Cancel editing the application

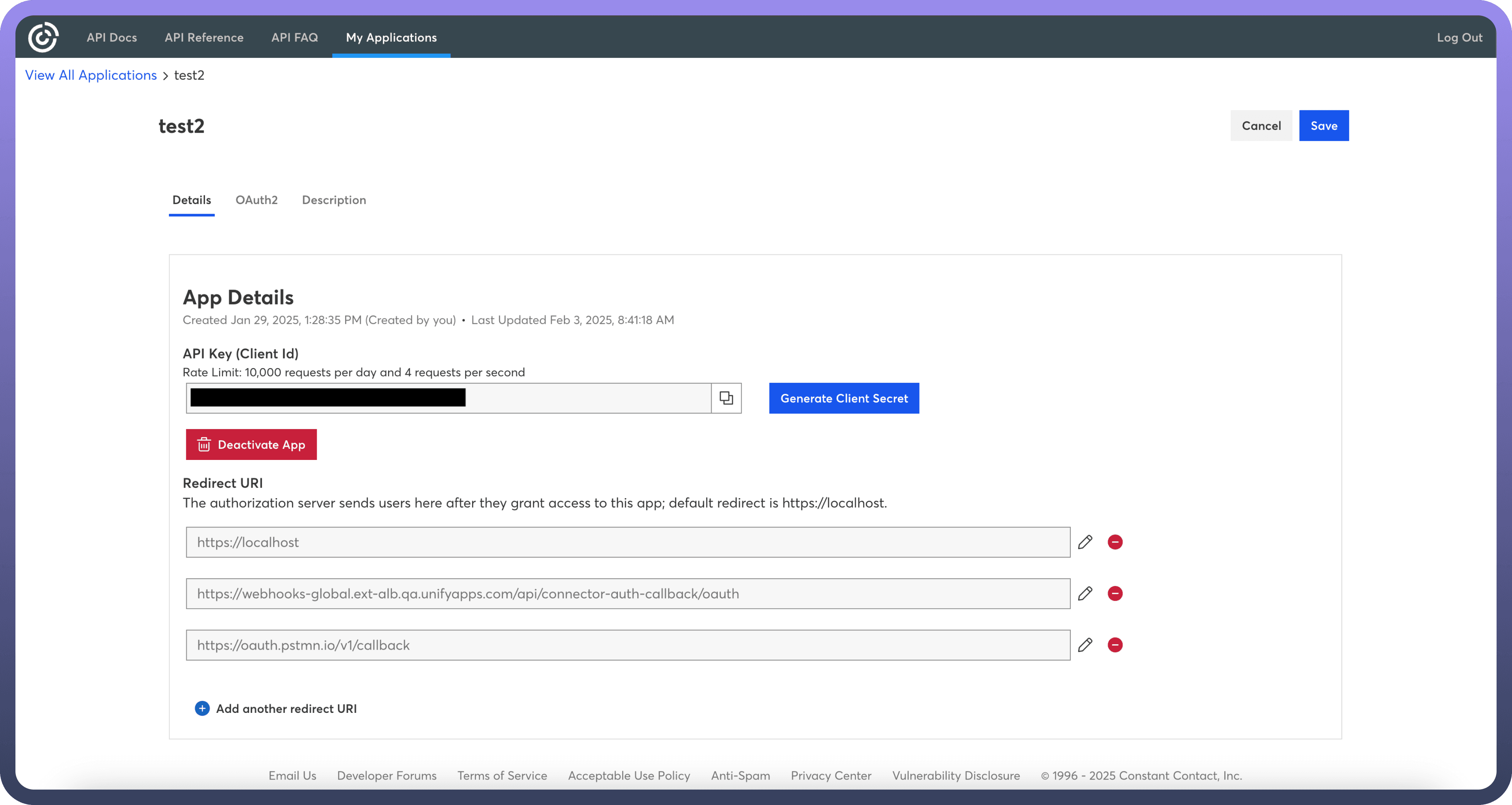coord(1261,126)
